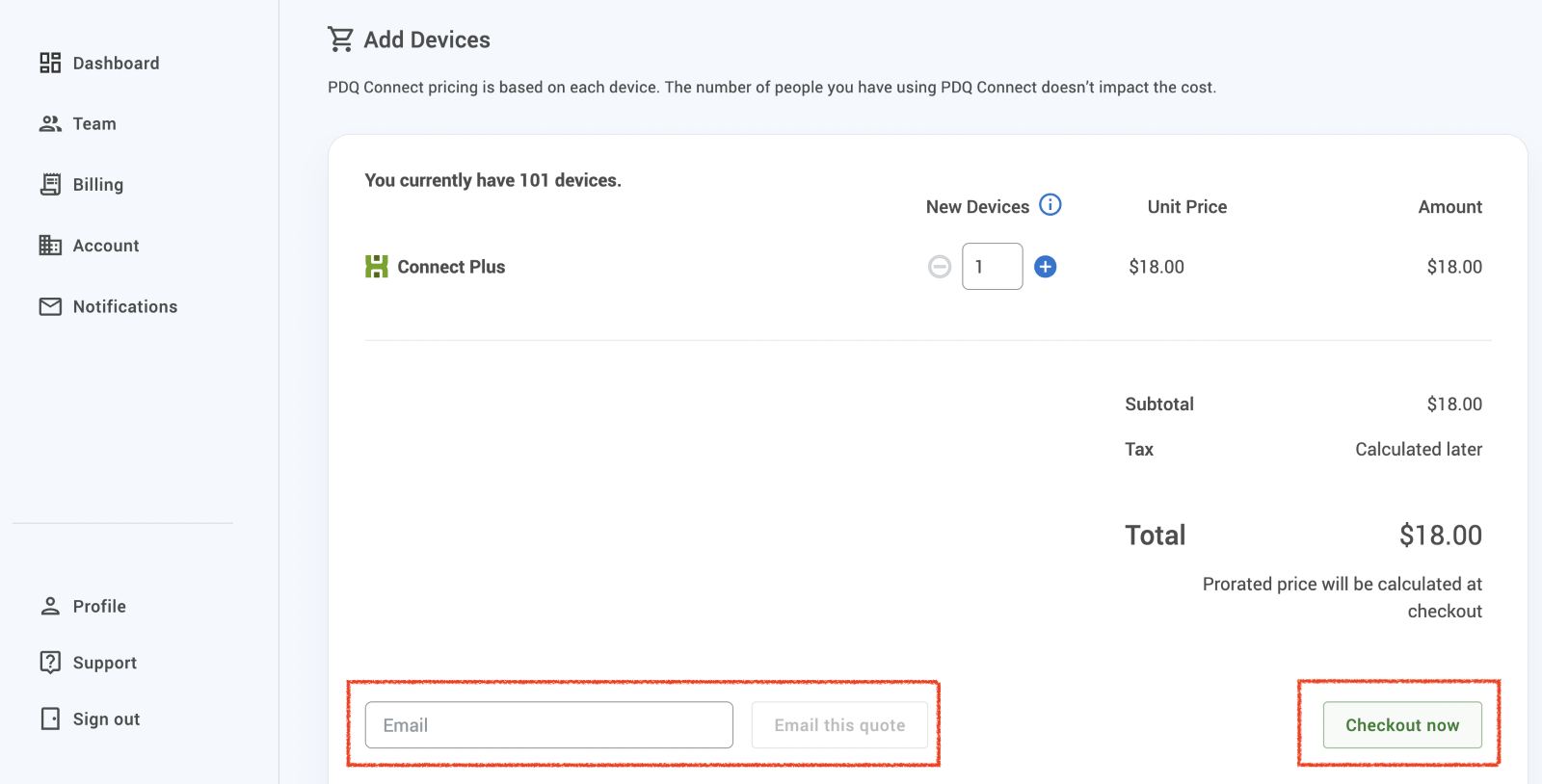Select the Connect Plus product name
Image resolution: width=1542 pixels, height=784 pixels.
[451, 267]
